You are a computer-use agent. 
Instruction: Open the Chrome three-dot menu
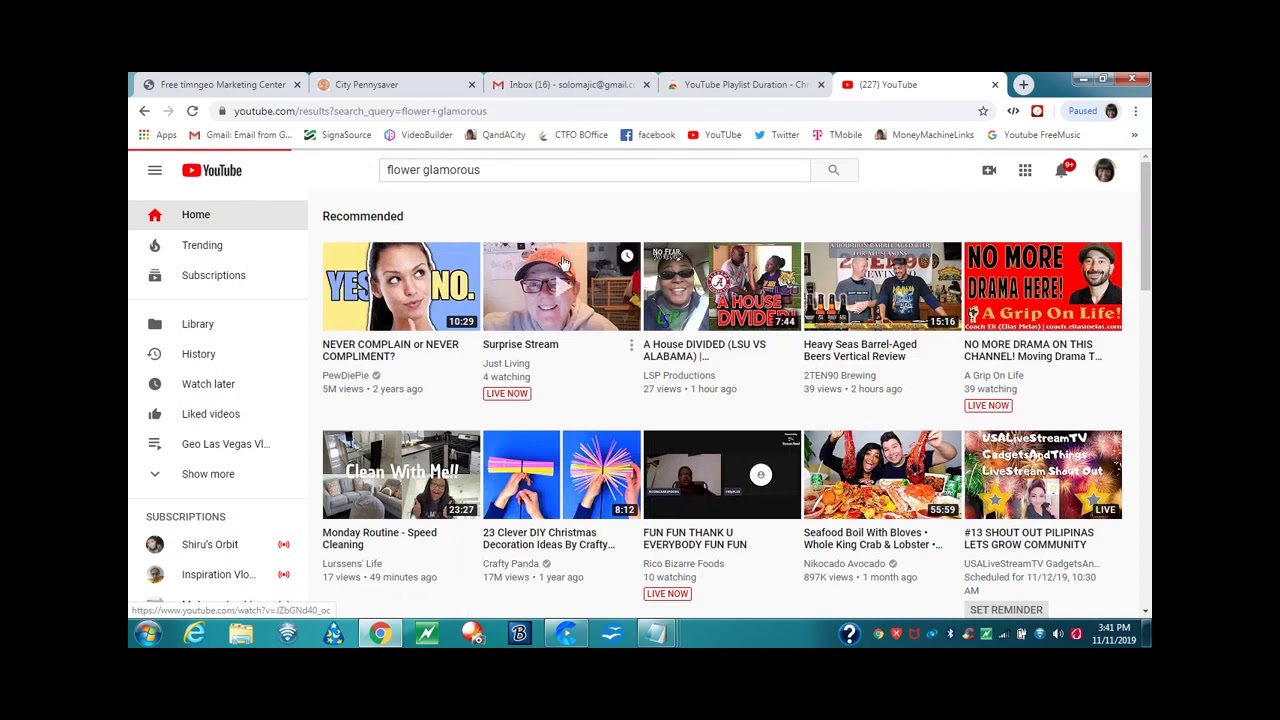(x=1135, y=111)
